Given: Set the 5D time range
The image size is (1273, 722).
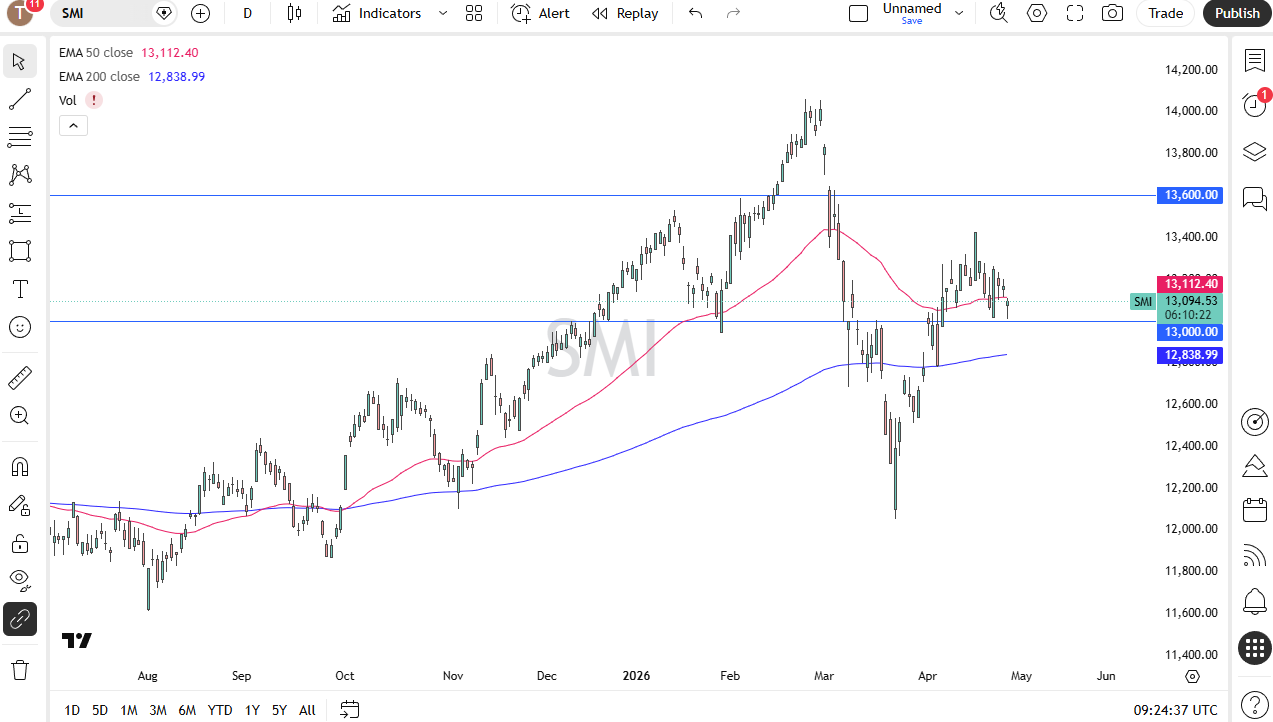Looking at the screenshot, I should (100, 710).
